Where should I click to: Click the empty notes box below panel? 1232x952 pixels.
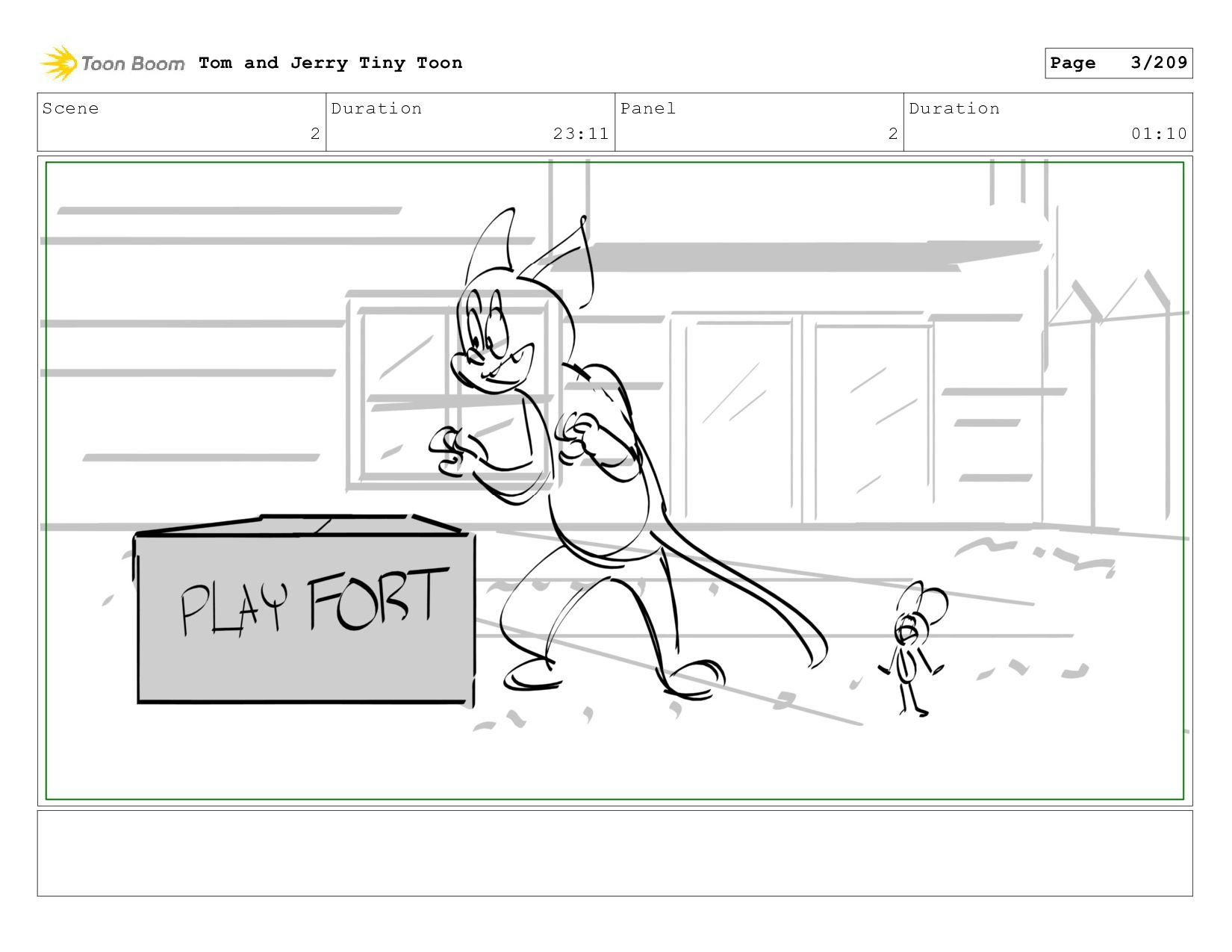click(x=615, y=853)
